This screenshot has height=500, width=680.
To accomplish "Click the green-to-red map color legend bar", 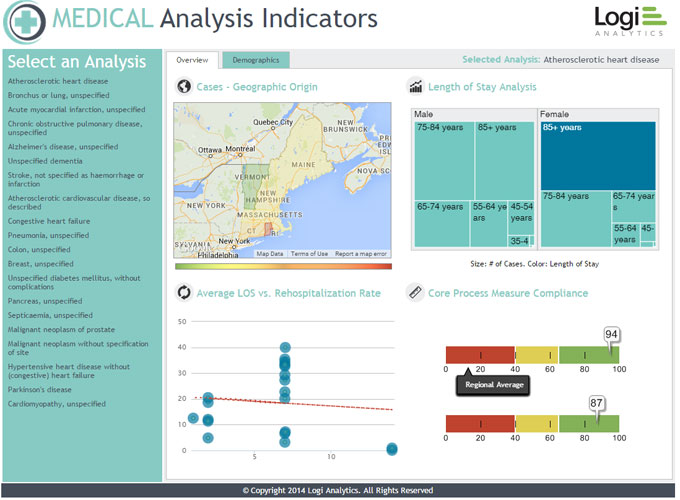I will click(283, 266).
